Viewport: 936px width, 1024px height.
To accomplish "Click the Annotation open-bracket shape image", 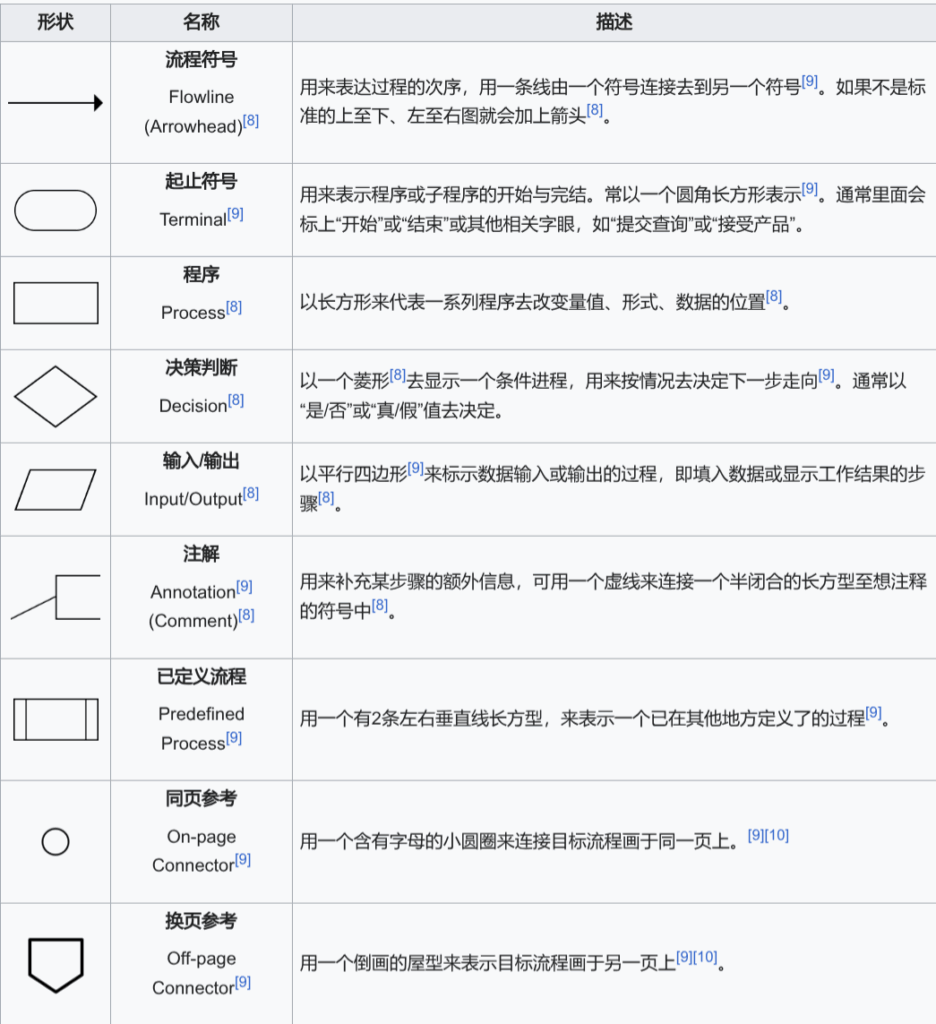I will 56,597.
